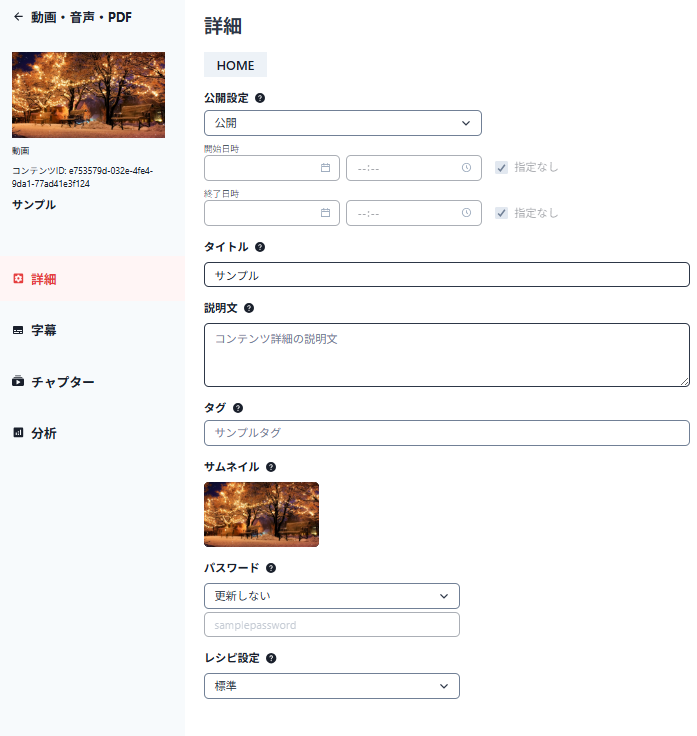Click the help icon beside レシピ設定
The image size is (697, 736).
(271, 659)
